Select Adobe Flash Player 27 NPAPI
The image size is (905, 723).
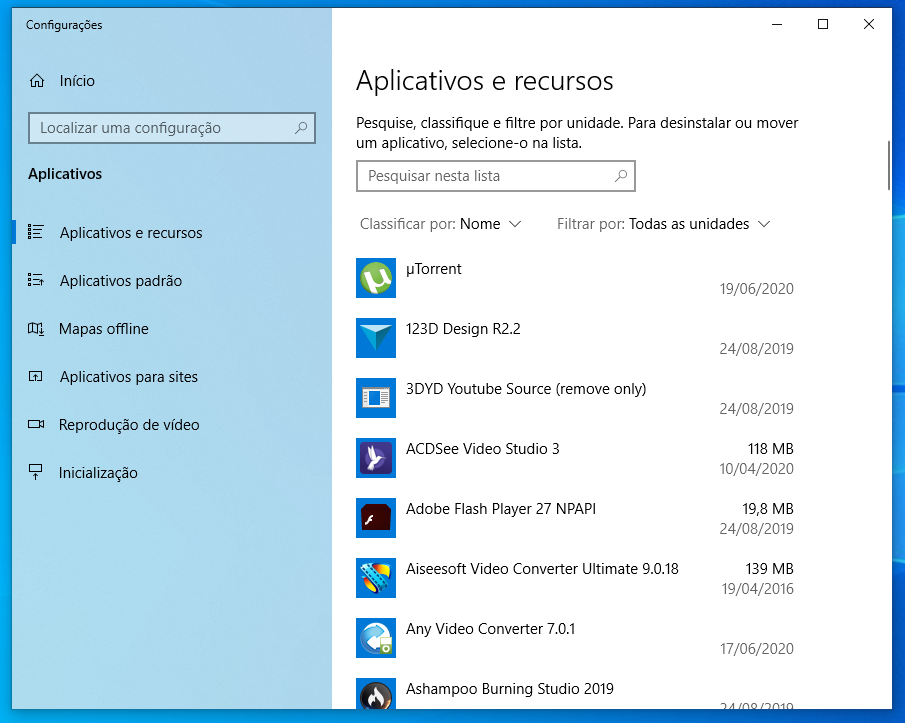pos(501,509)
